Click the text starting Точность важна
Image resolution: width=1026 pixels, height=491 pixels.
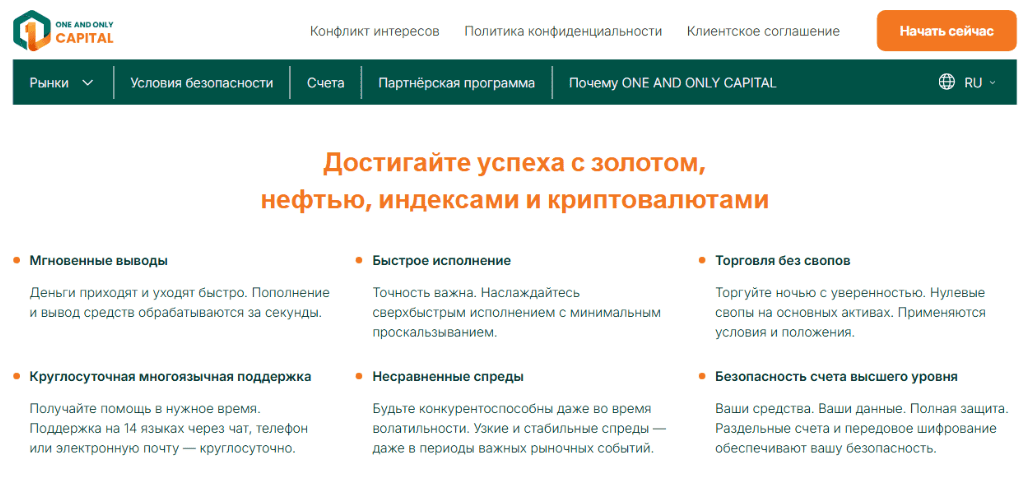point(517,312)
